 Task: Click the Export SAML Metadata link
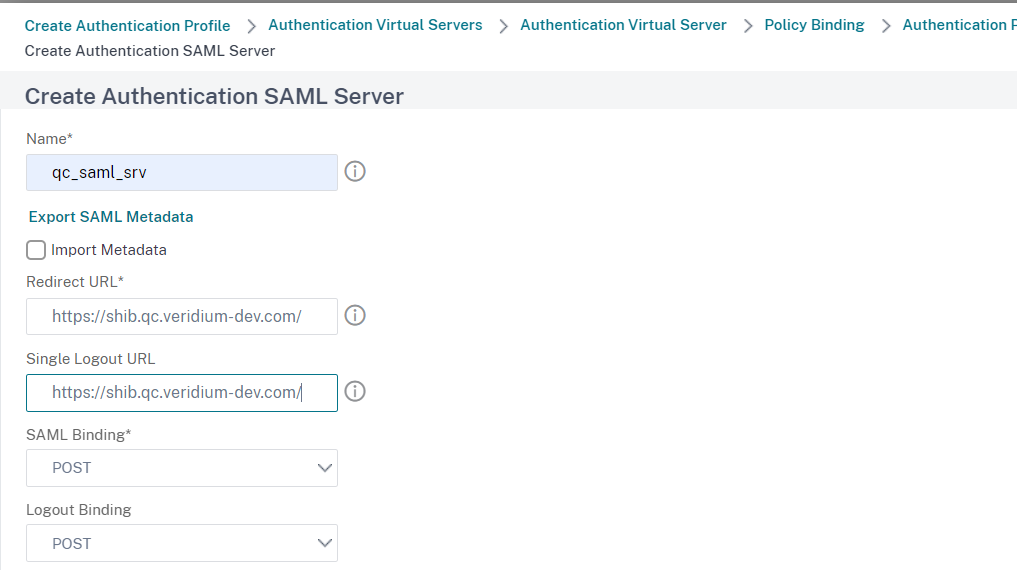tap(111, 217)
